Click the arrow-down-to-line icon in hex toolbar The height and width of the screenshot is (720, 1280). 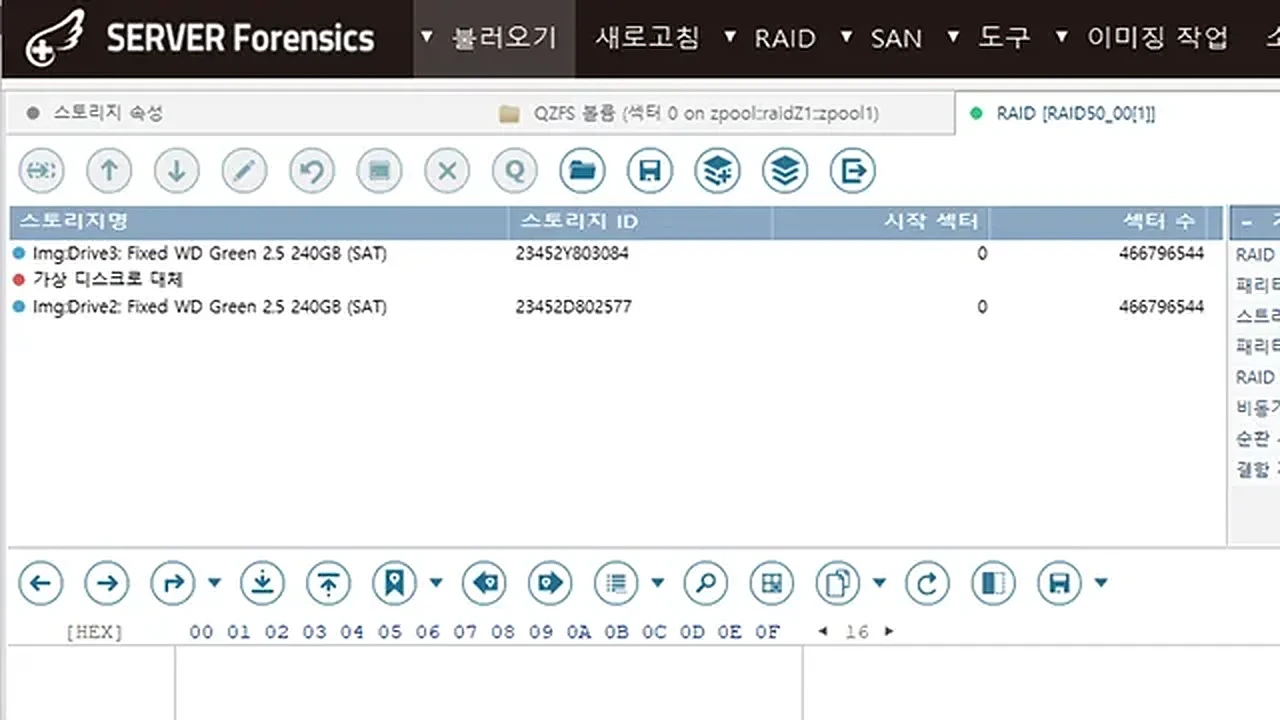(262, 583)
